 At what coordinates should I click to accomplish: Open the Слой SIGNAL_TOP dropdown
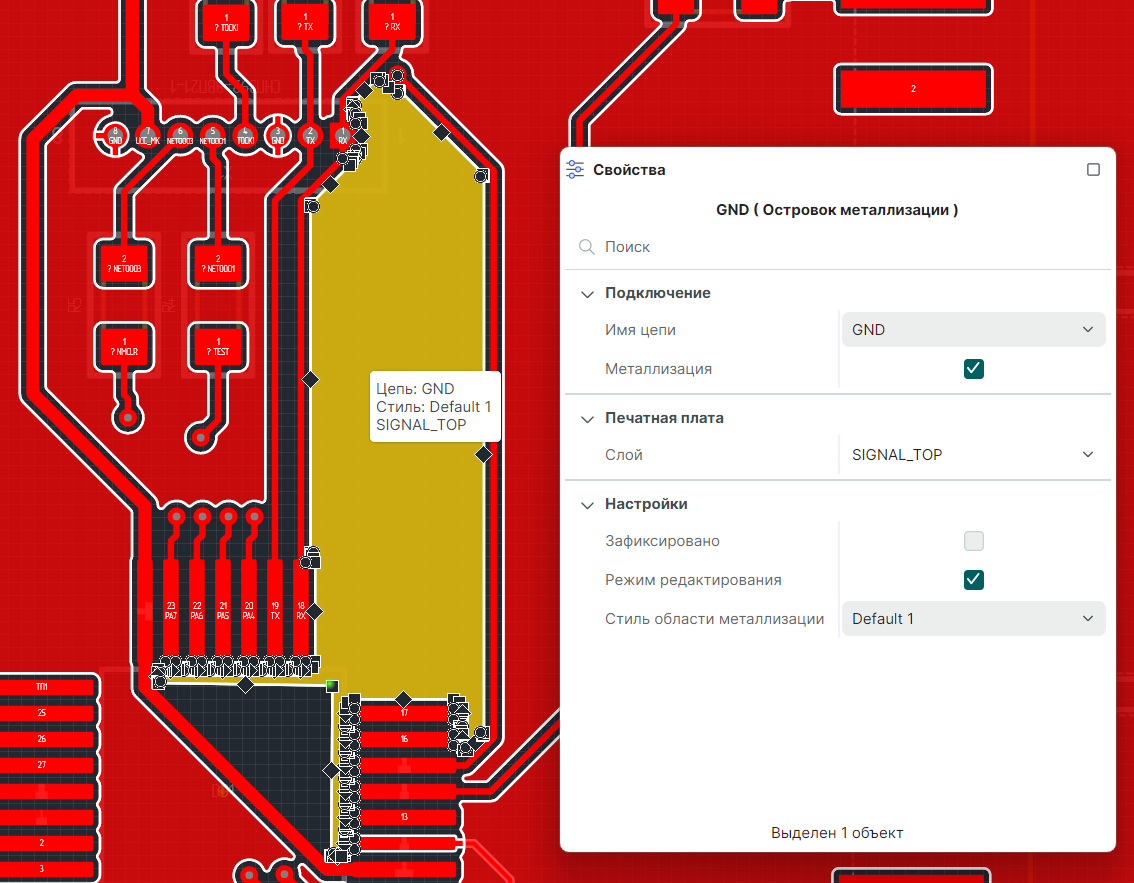pos(973,455)
